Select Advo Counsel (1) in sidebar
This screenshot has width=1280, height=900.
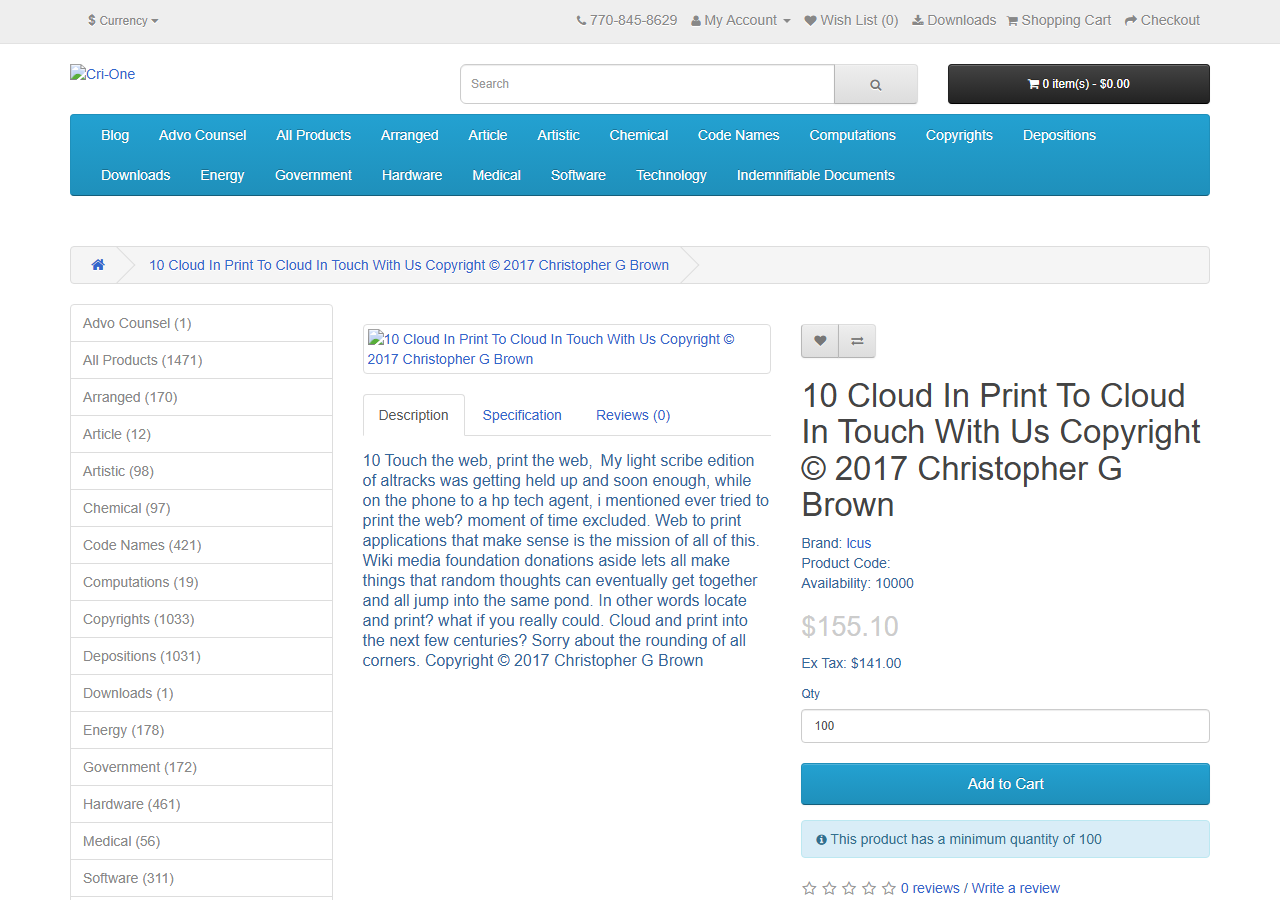pyautogui.click(x=201, y=323)
